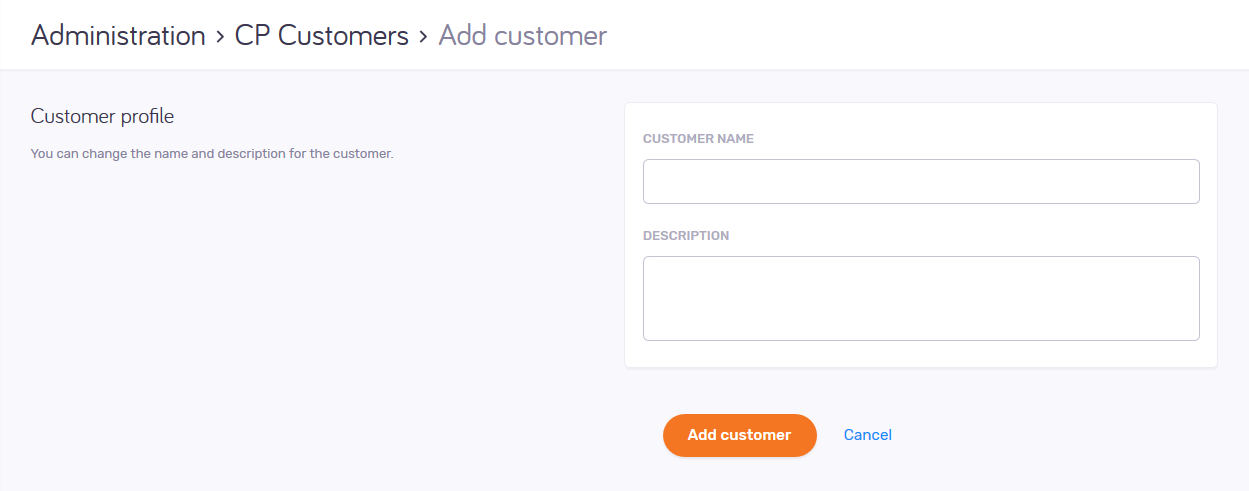
Task: Click the bottom edge of Description box
Action: tap(920, 339)
